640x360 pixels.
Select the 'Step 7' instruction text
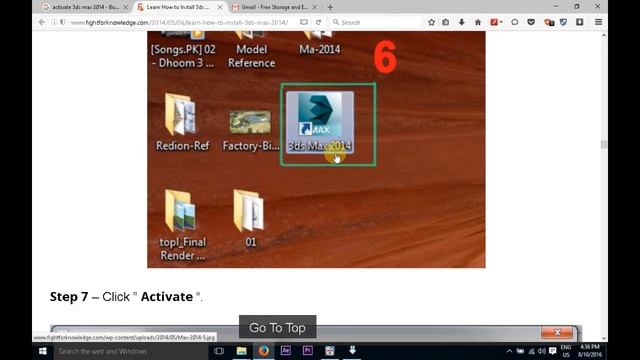tap(126, 297)
